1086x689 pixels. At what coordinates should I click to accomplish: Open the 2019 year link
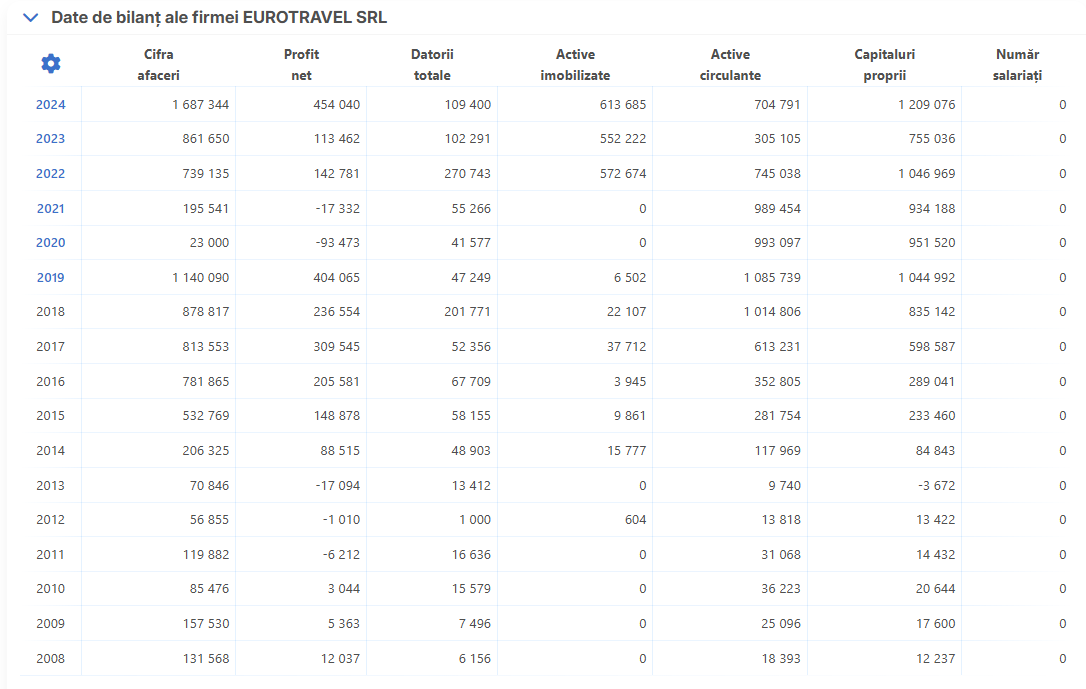[x=51, y=278]
